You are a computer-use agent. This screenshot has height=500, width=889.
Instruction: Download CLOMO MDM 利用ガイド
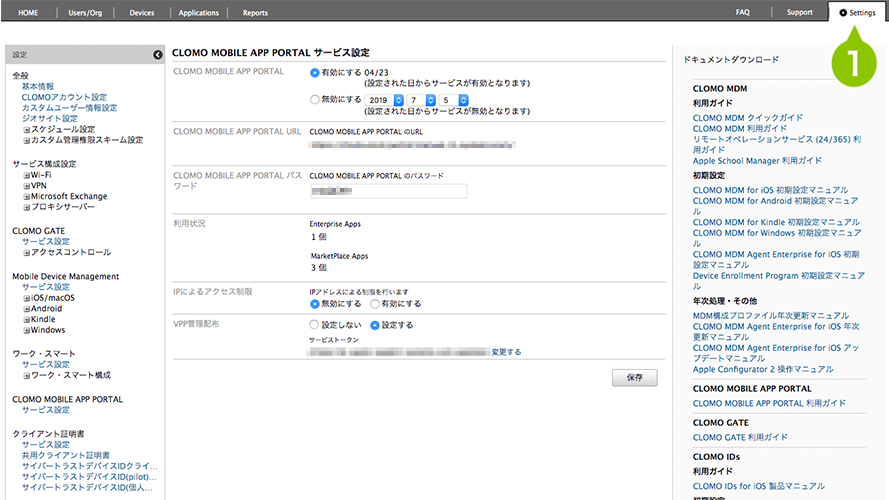coord(740,129)
